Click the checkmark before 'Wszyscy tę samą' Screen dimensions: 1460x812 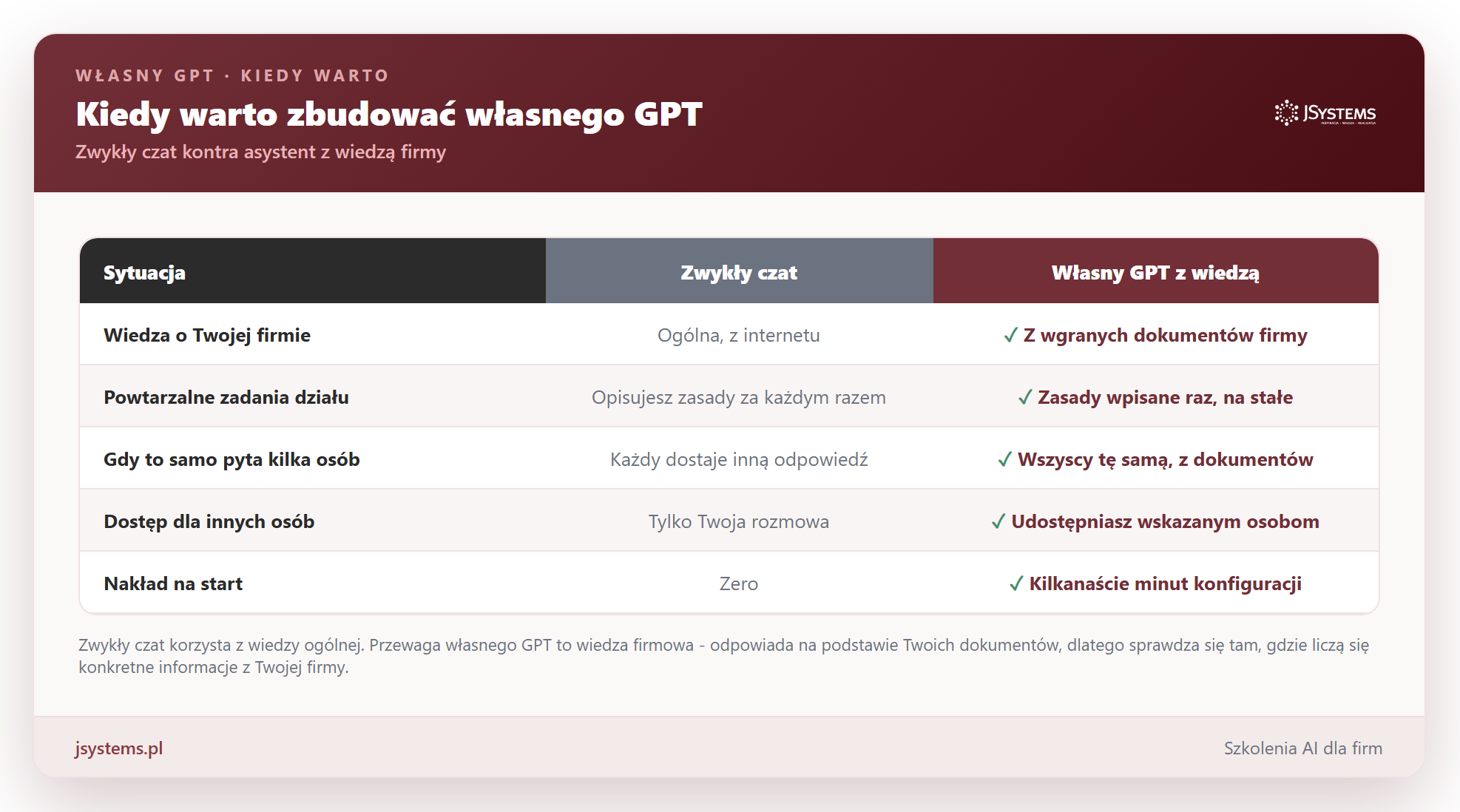[1004, 460]
